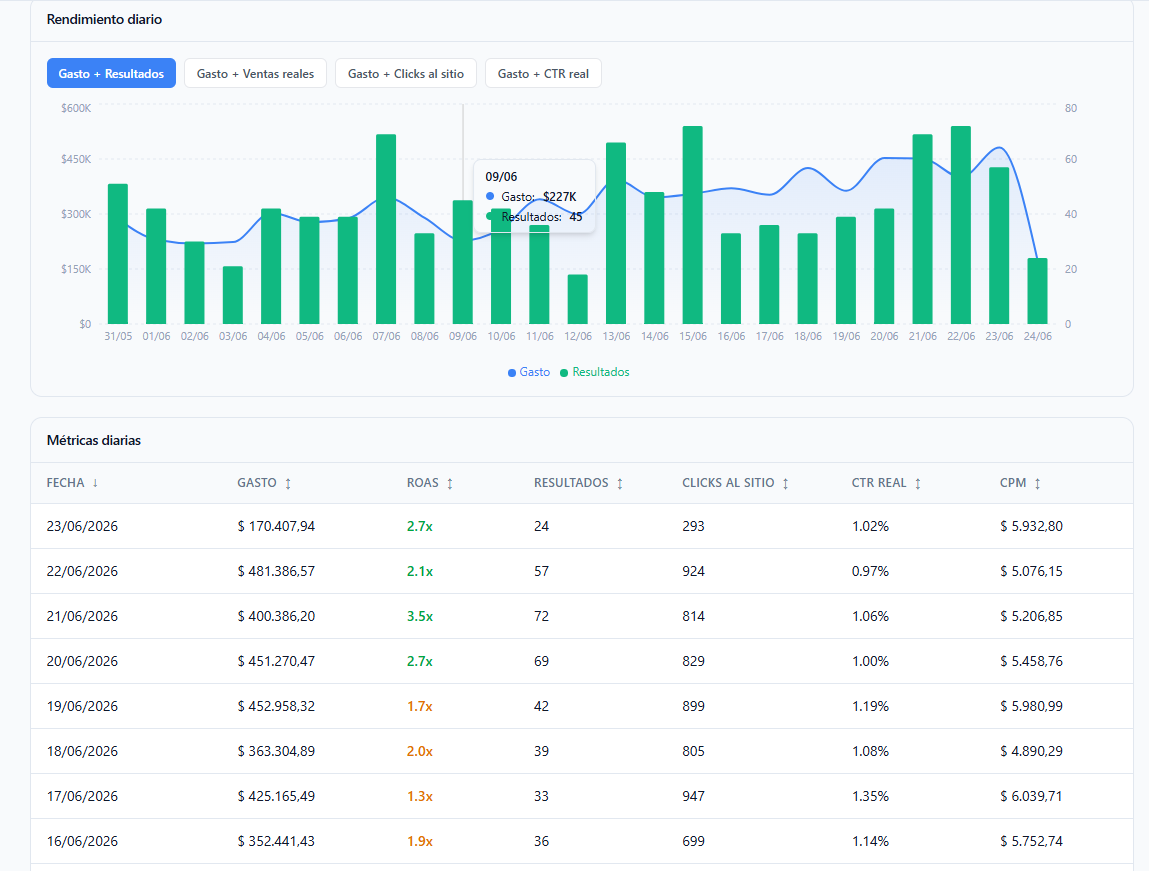1149x871 pixels.
Task: Select the 07/06 Resultados bar
Action: 386,229
